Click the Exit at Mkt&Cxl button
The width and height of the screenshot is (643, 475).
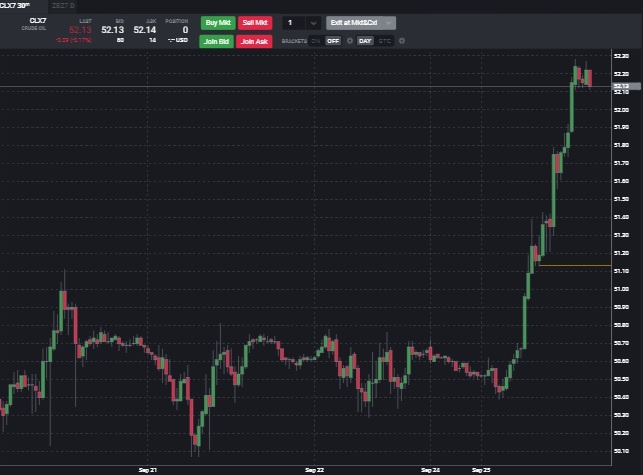tap(353, 22)
